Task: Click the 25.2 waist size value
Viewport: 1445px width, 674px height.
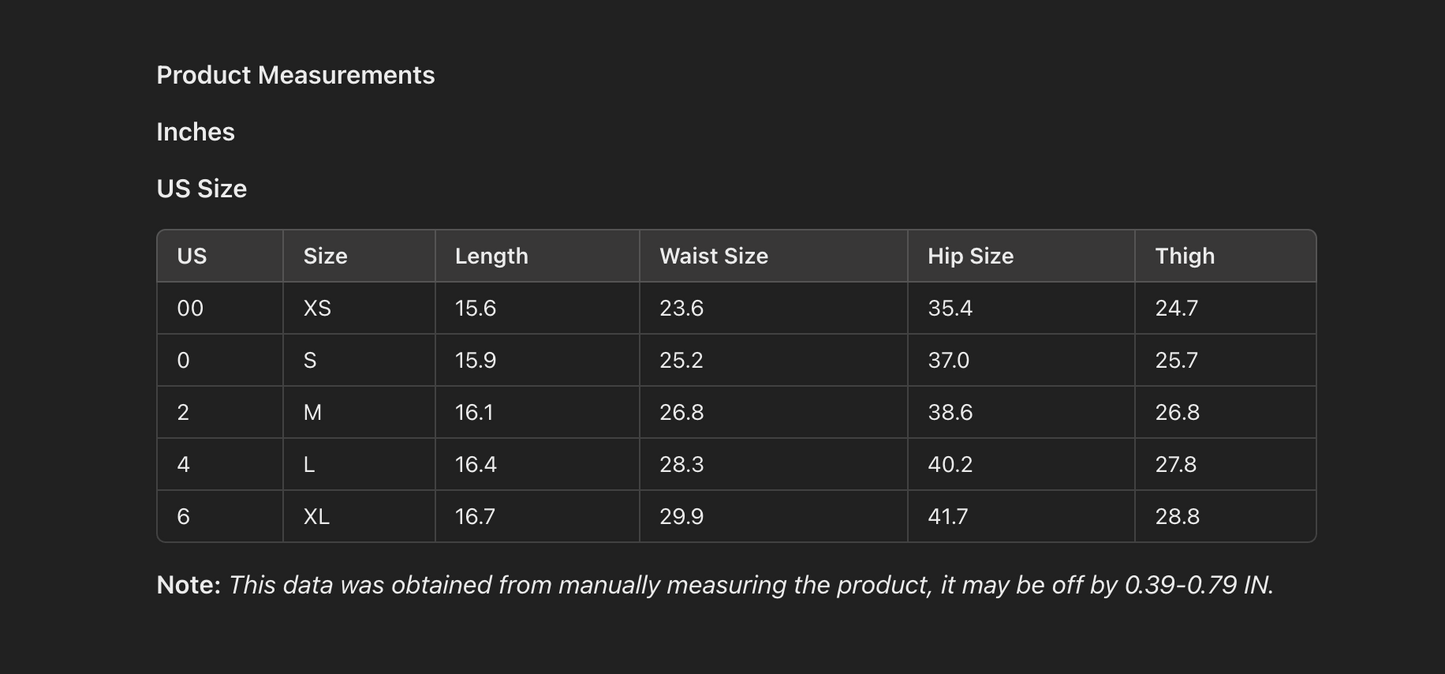Action: (x=681, y=360)
